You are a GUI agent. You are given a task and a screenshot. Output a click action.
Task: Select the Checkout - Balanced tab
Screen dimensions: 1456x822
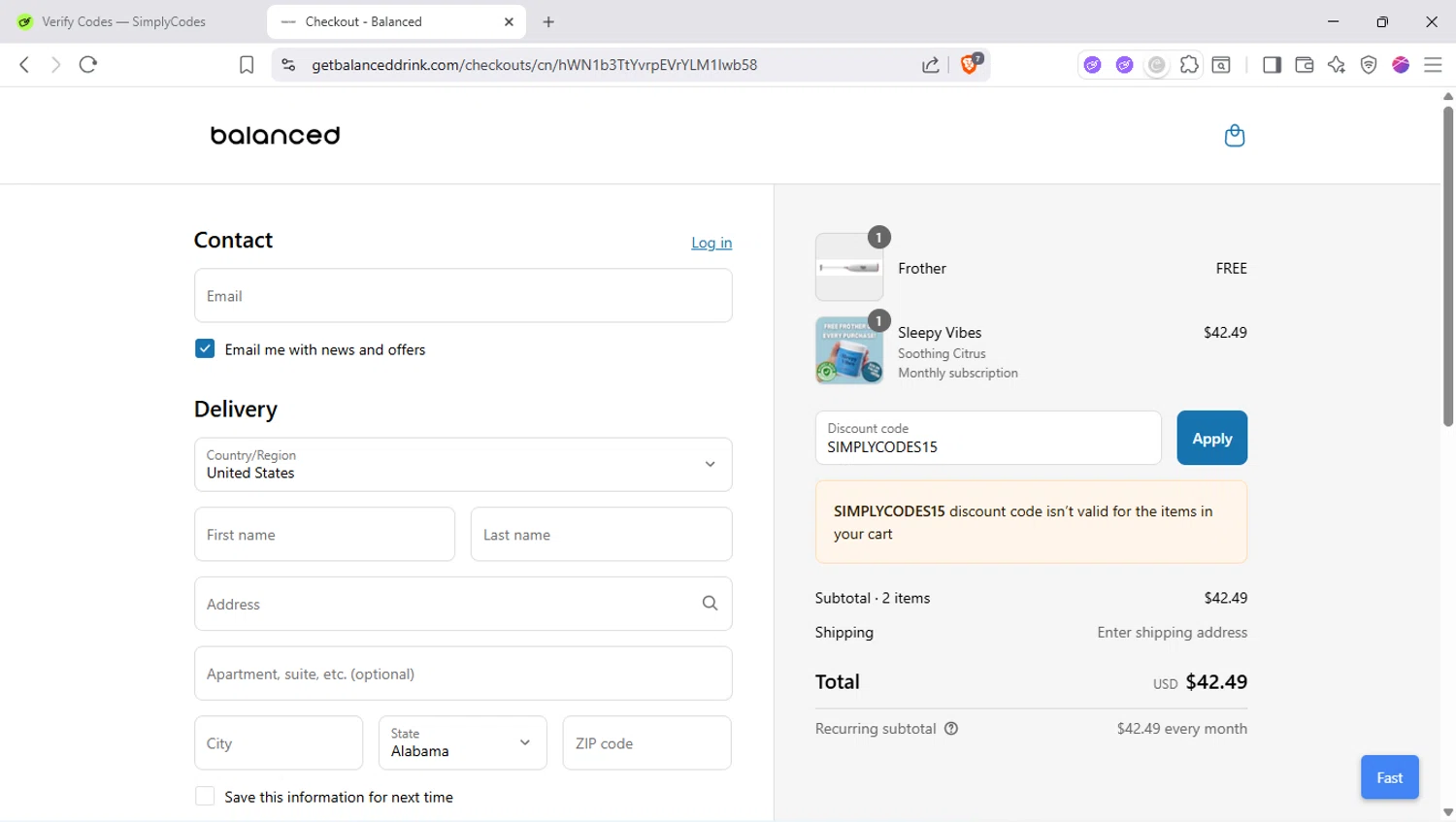pos(396,21)
